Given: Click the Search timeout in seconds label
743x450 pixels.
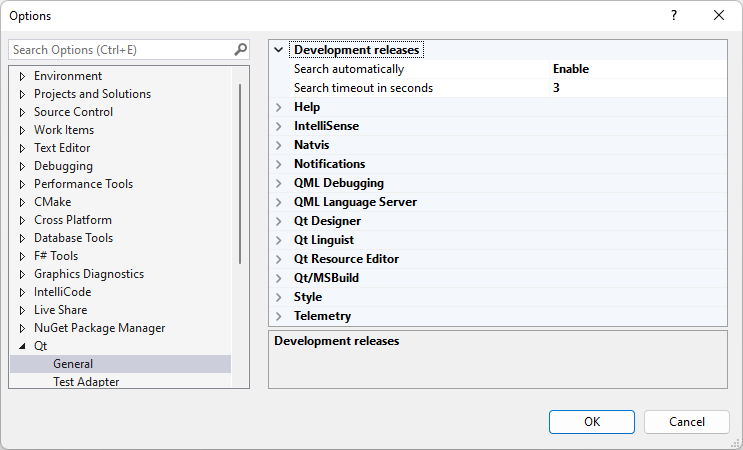Looking at the screenshot, I should (x=363, y=88).
